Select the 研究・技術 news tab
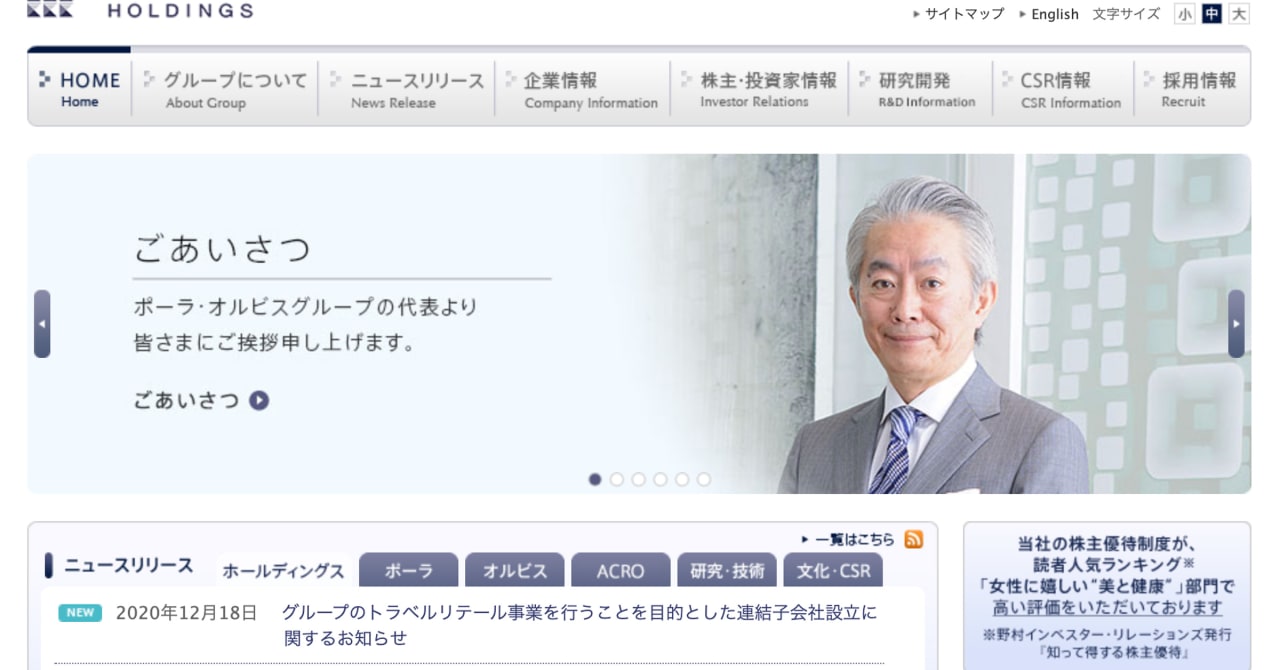 point(726,571)
